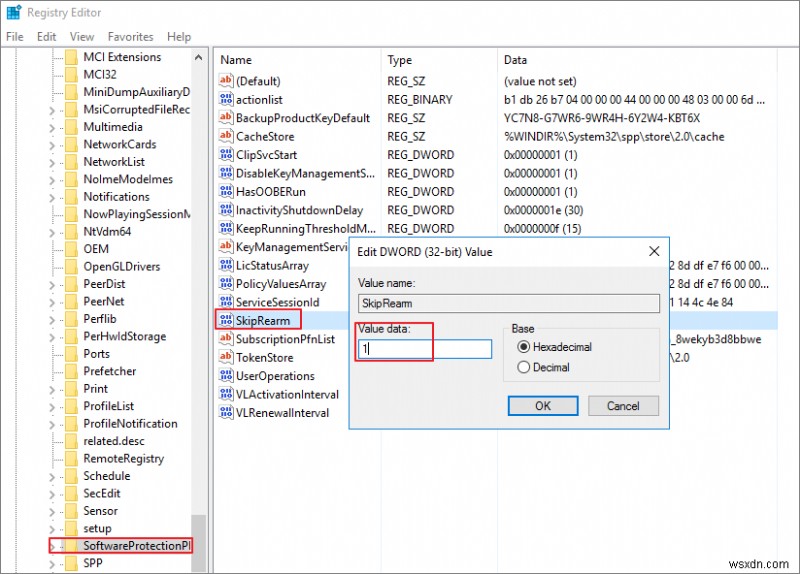Expand the NetworkCards tree node
The width and height of the screenshot is (800, 574).
tap(52, 145)
